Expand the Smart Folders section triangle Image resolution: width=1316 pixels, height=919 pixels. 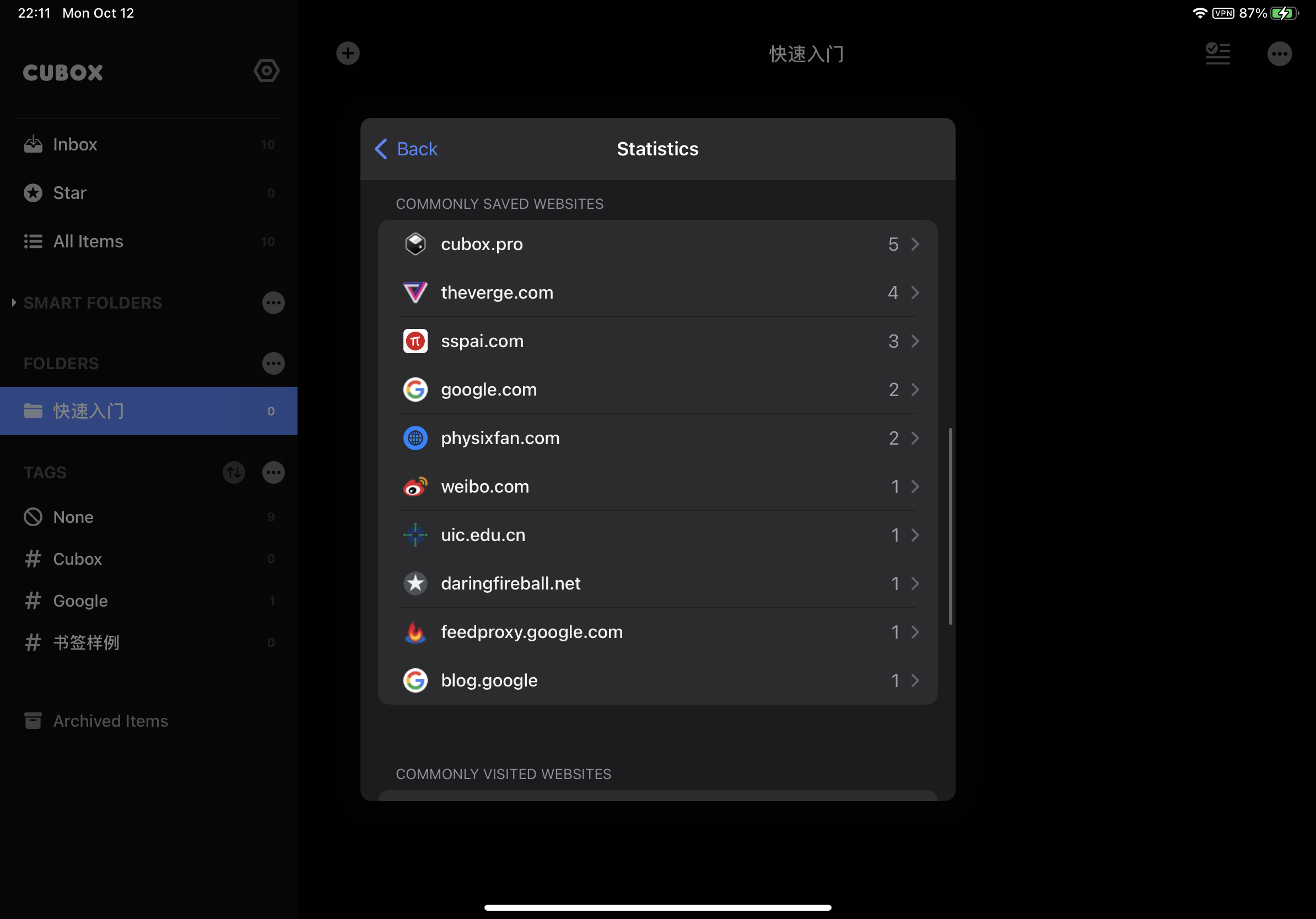pyautogui.click(x=14, y=302)
